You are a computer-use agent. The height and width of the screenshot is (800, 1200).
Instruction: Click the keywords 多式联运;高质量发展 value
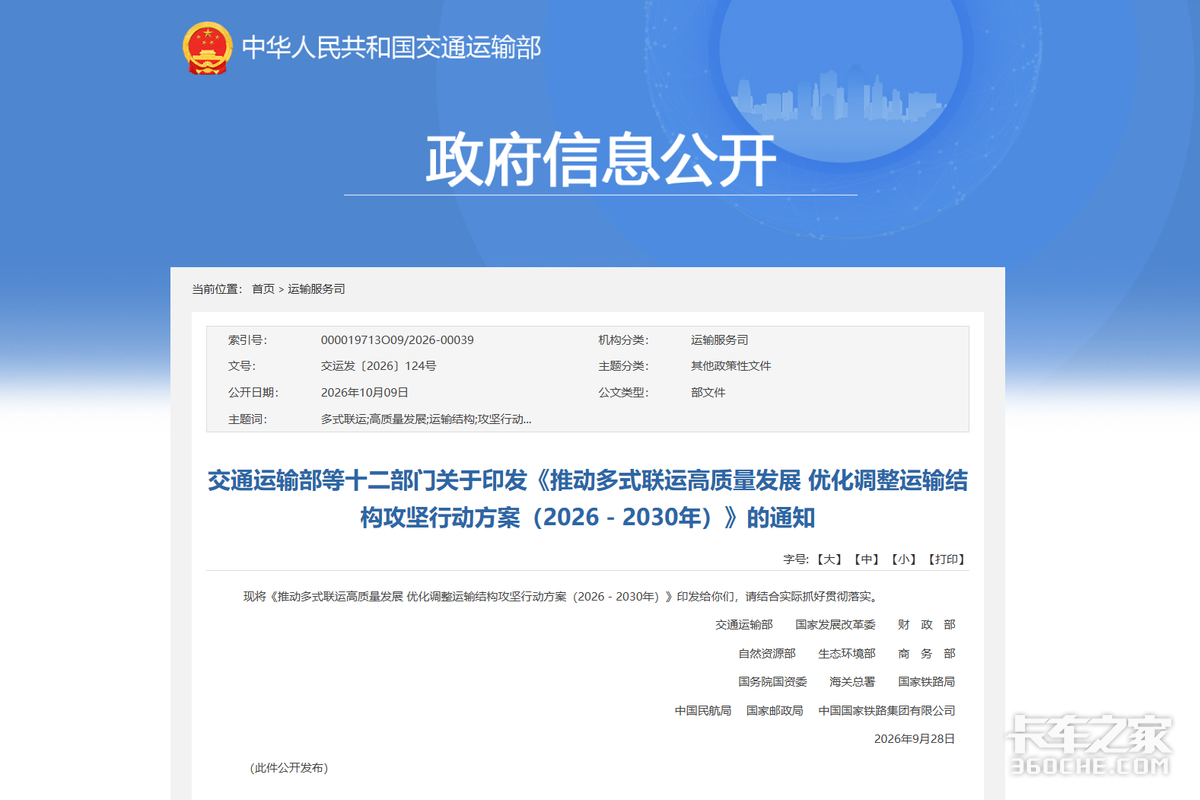[x=426, y=419]
